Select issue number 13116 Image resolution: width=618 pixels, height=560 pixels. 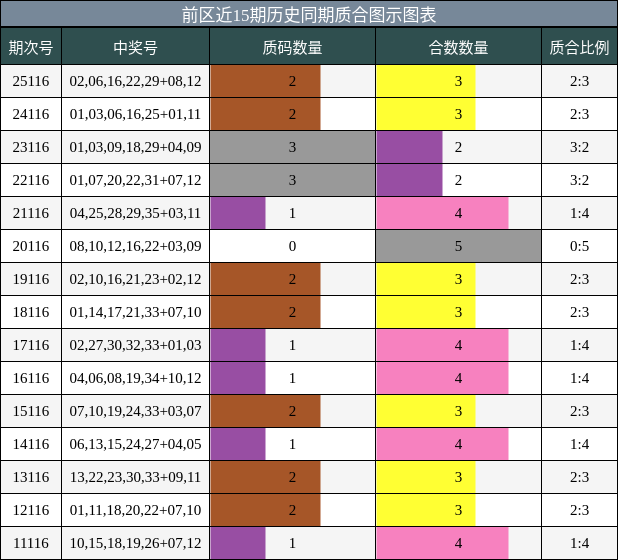pos(31,477)
